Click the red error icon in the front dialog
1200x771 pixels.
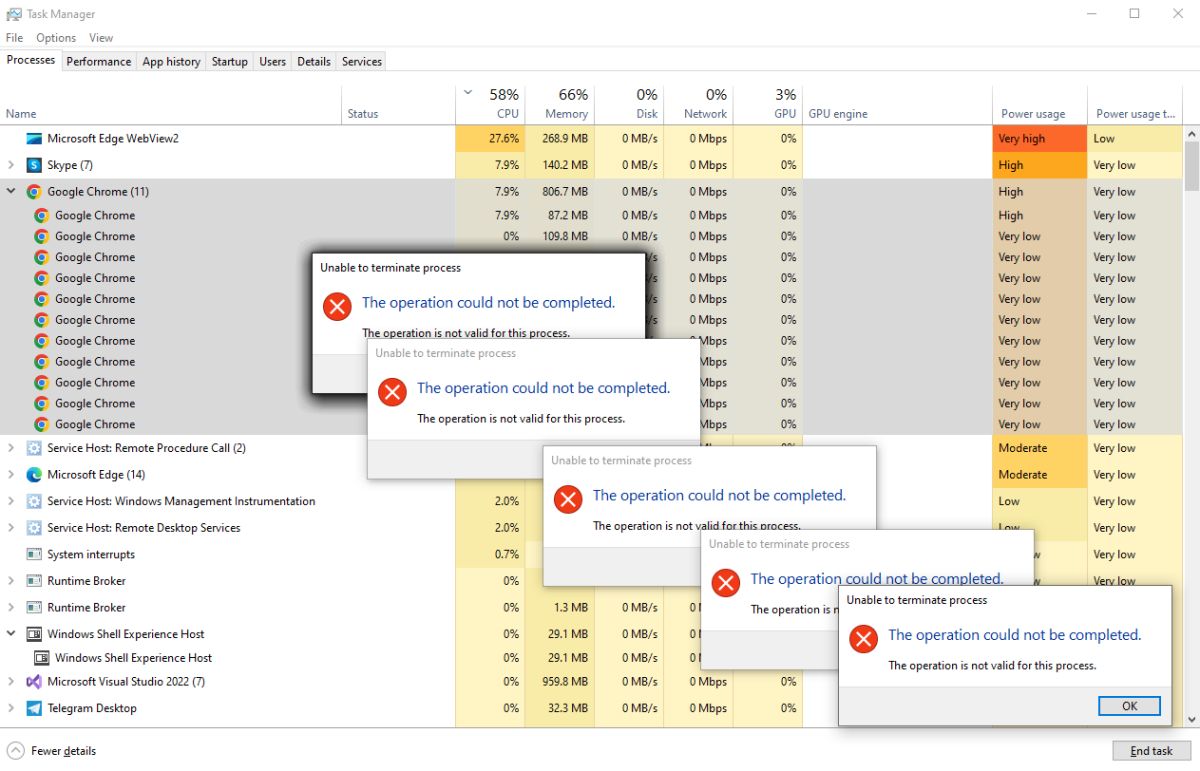click(863, 638)
